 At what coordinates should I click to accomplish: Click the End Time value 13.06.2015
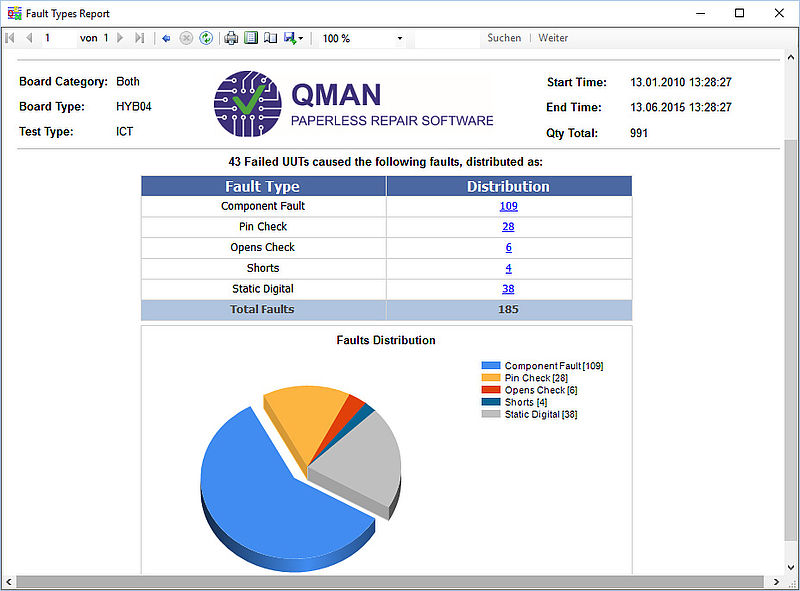coord(681,107)
